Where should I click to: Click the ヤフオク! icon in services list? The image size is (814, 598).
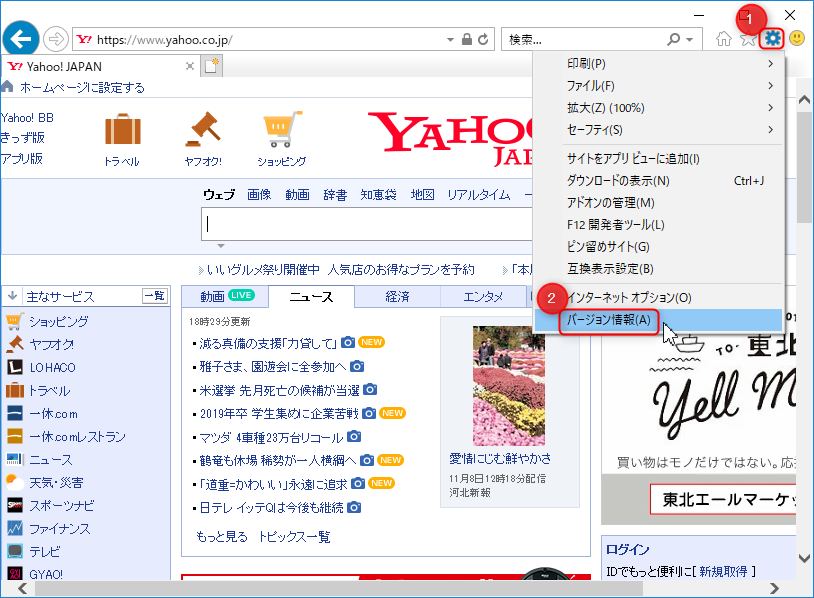point(15,344)
